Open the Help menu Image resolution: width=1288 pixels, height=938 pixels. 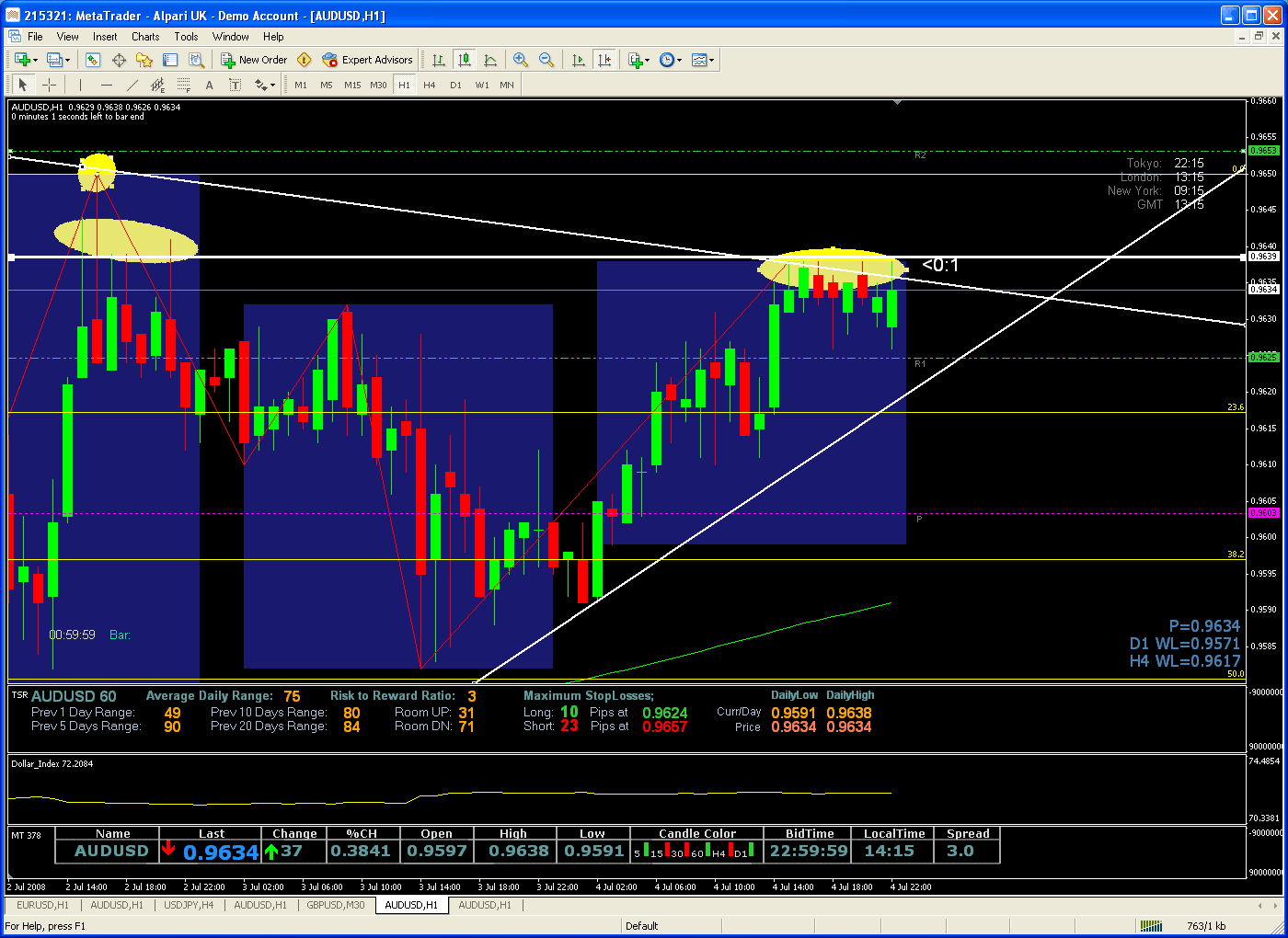click(x=273, y=37)
